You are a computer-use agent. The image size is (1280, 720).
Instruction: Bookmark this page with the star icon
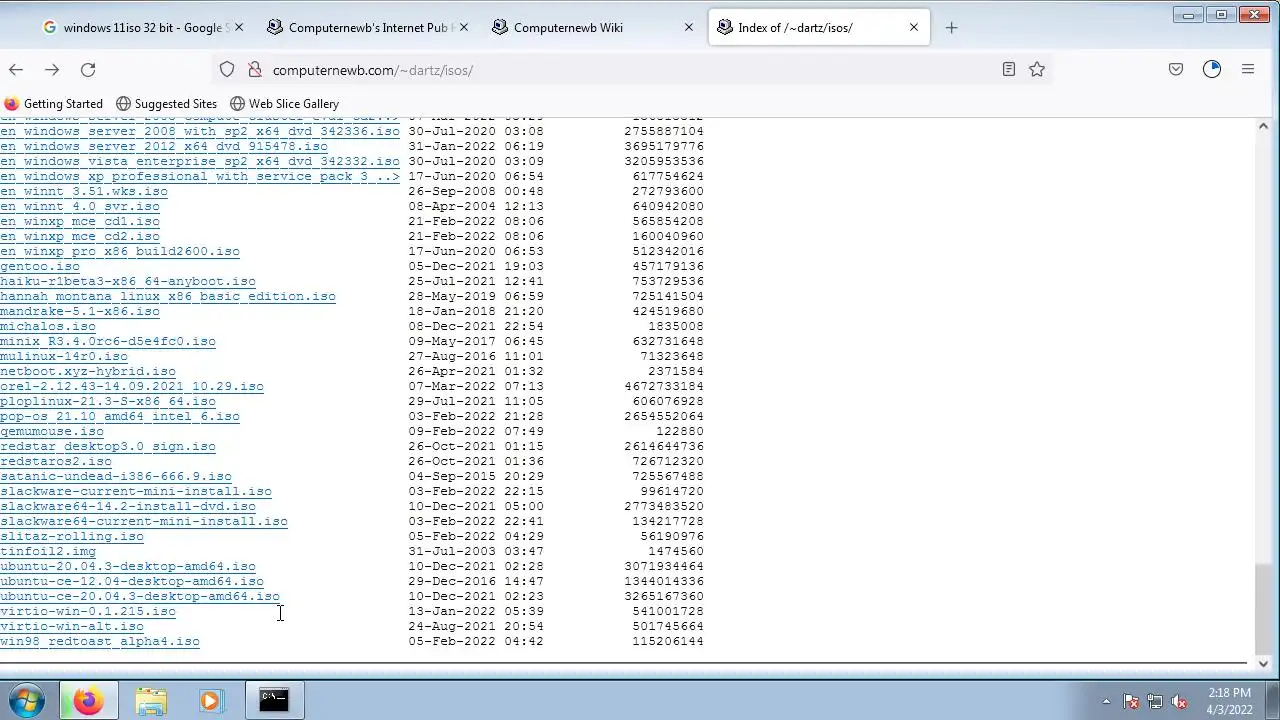click(1037, 69)
